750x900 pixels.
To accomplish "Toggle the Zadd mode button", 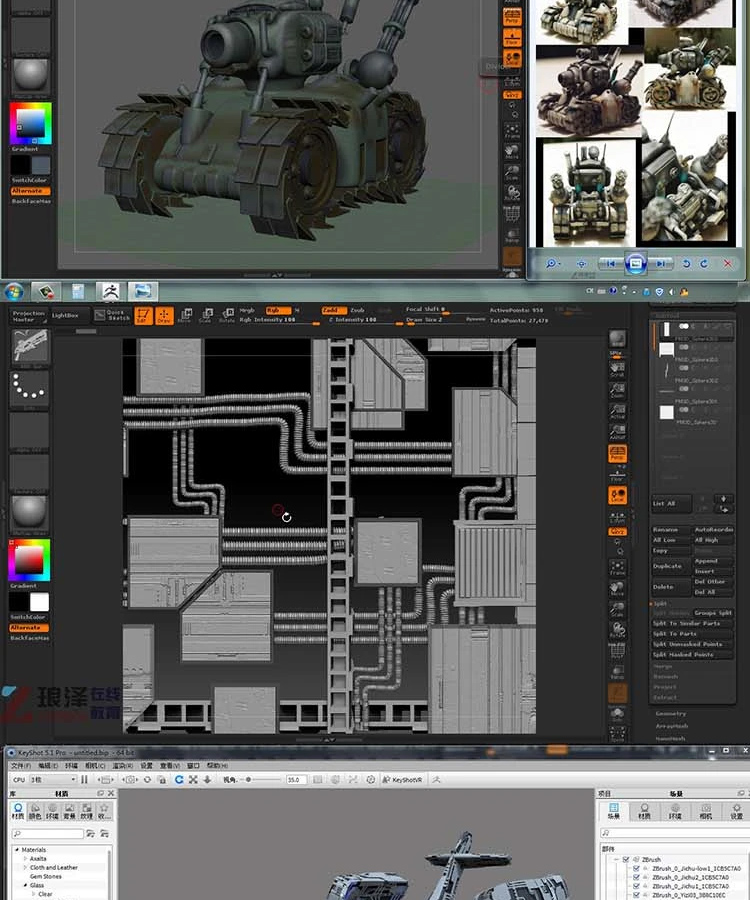I will point(333,310).
